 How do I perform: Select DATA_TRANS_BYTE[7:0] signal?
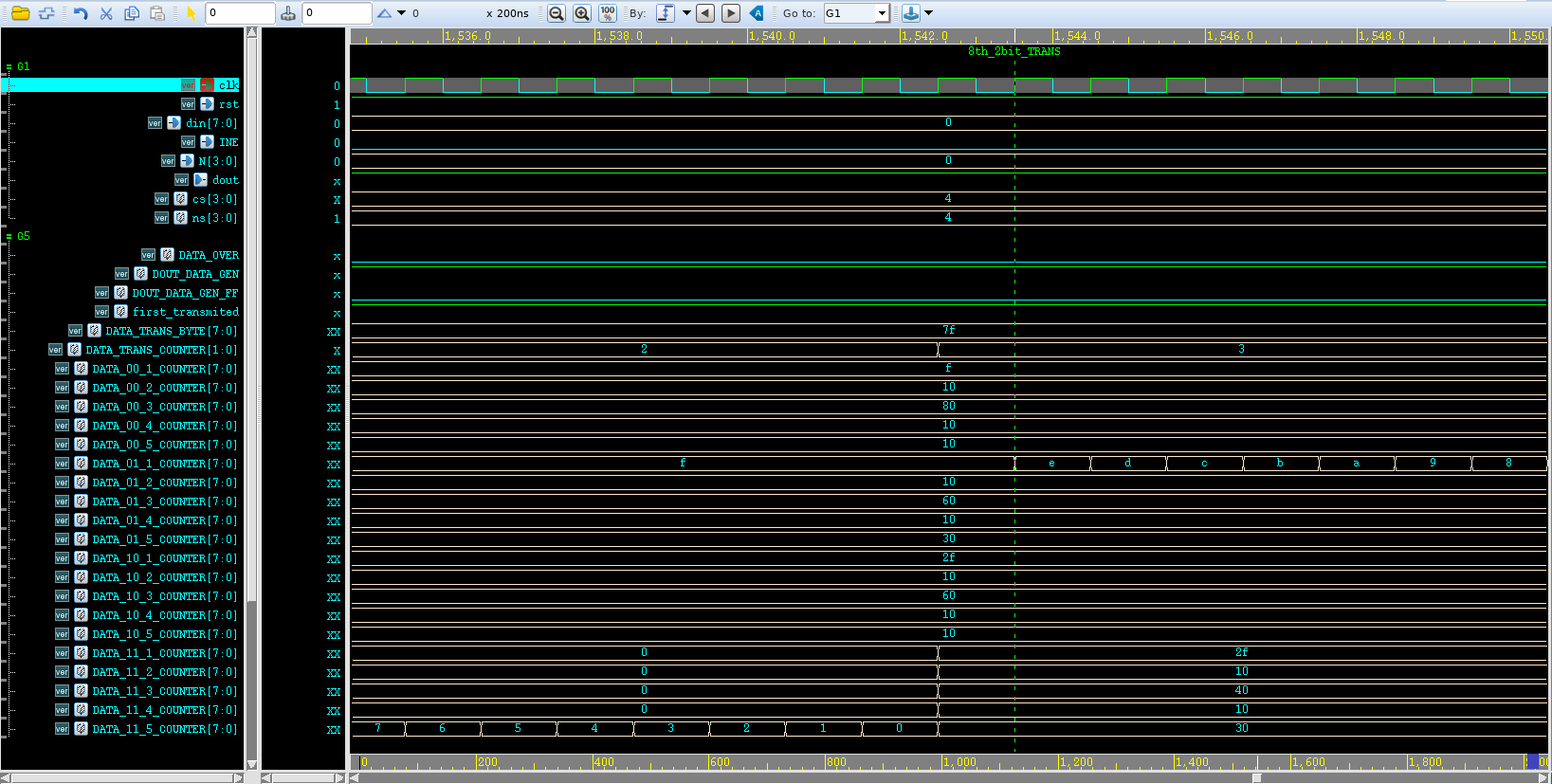click(x=172, y=331)
